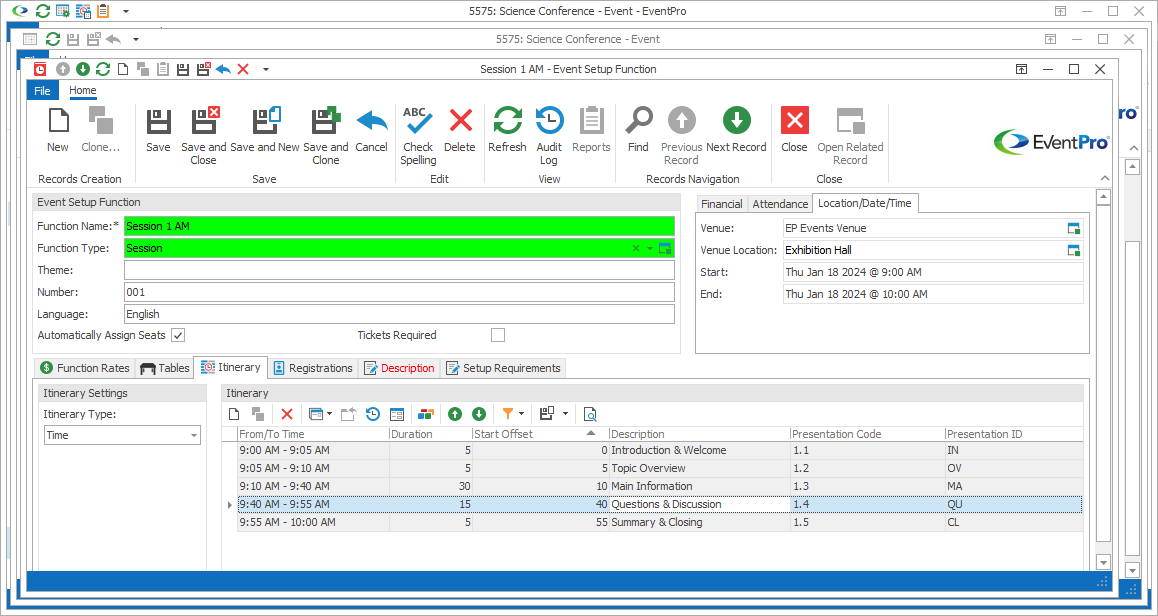Click Save and Close in ribbon
Screen dimensions: 1158x616
[204, 136]
